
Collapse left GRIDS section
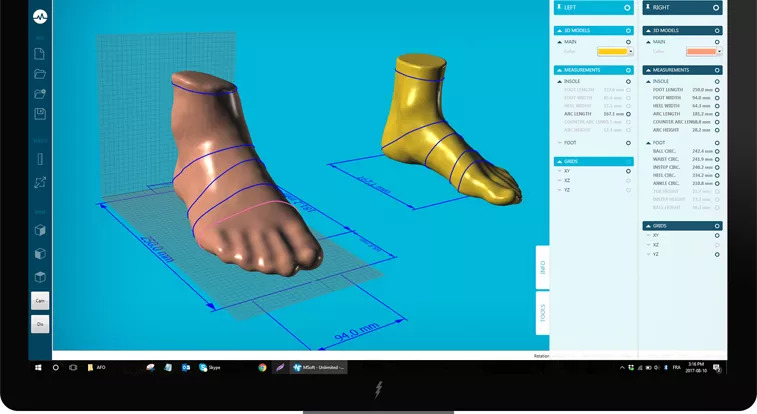[x=560, y=161]
